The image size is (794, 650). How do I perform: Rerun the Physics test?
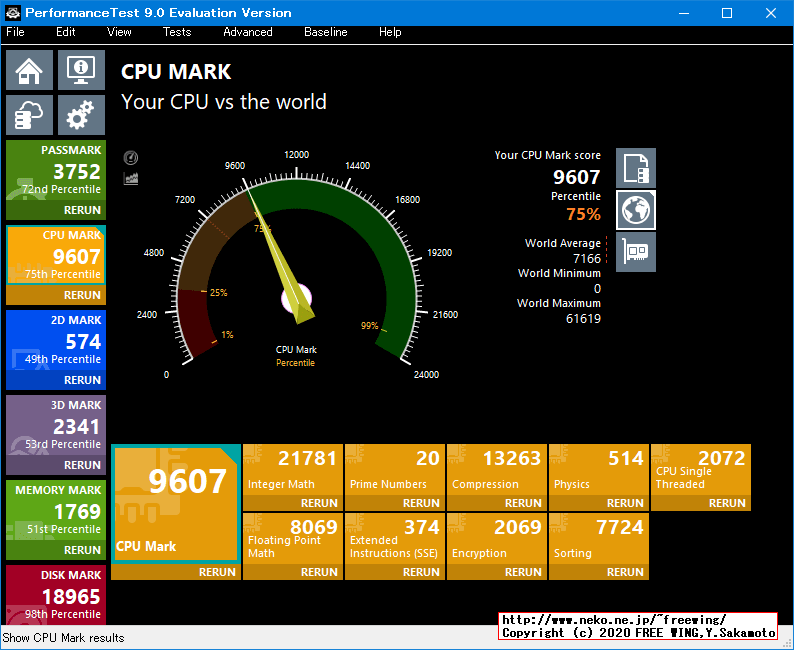[599, 503]
